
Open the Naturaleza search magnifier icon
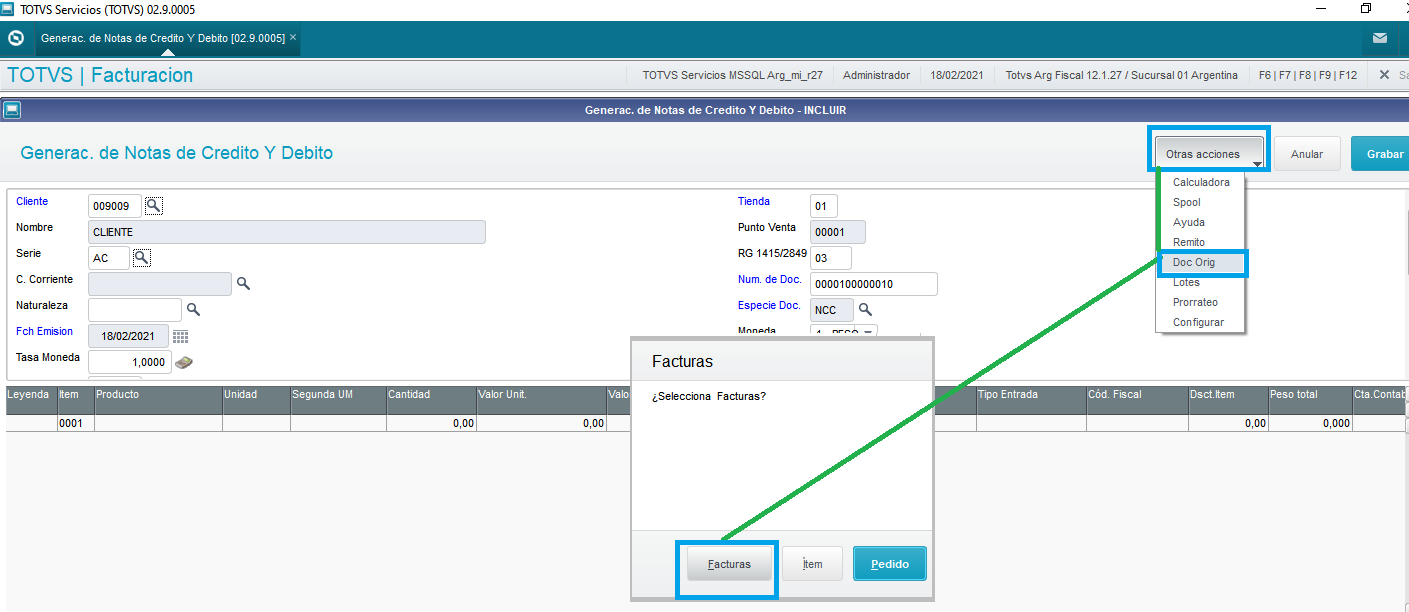pyautogui.click(x=194, y=310)
